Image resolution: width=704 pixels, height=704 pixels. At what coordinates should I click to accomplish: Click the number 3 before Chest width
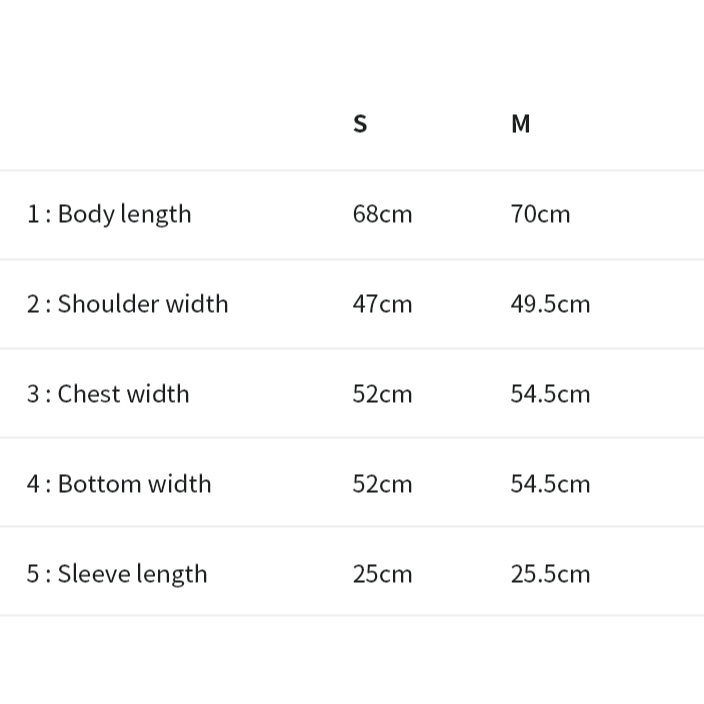33,394
